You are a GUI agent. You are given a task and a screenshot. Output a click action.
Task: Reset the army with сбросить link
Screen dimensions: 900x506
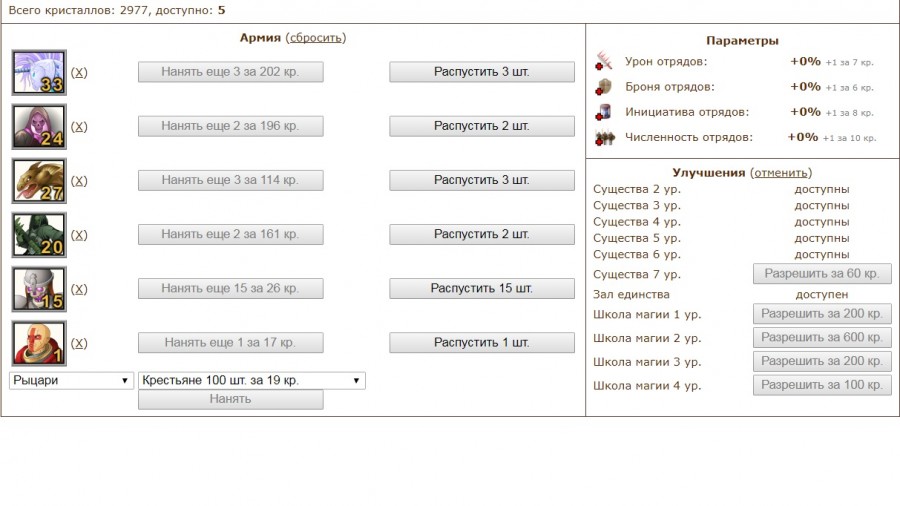point(316,38)
